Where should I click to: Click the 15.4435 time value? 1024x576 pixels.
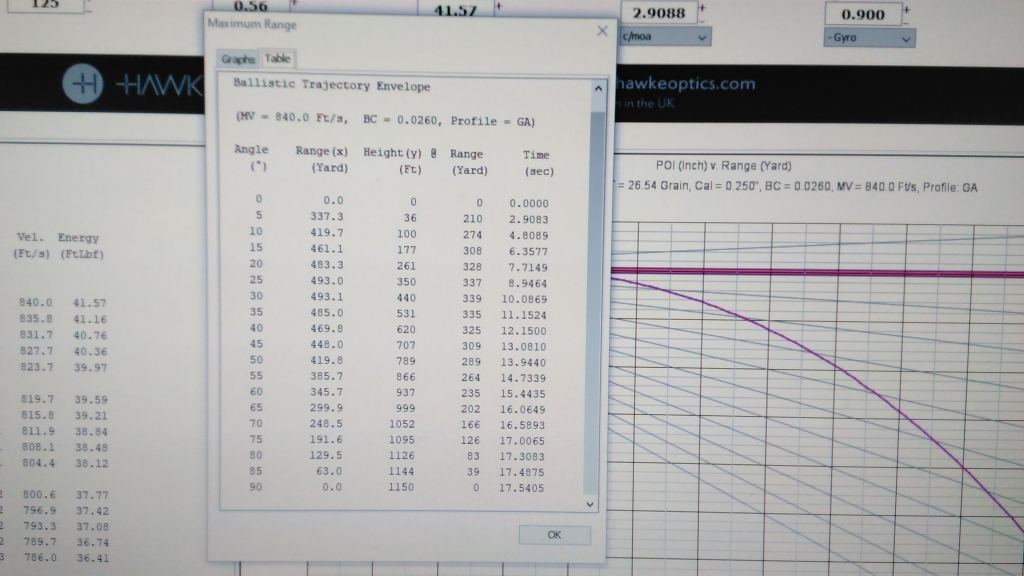coord(522,394)
